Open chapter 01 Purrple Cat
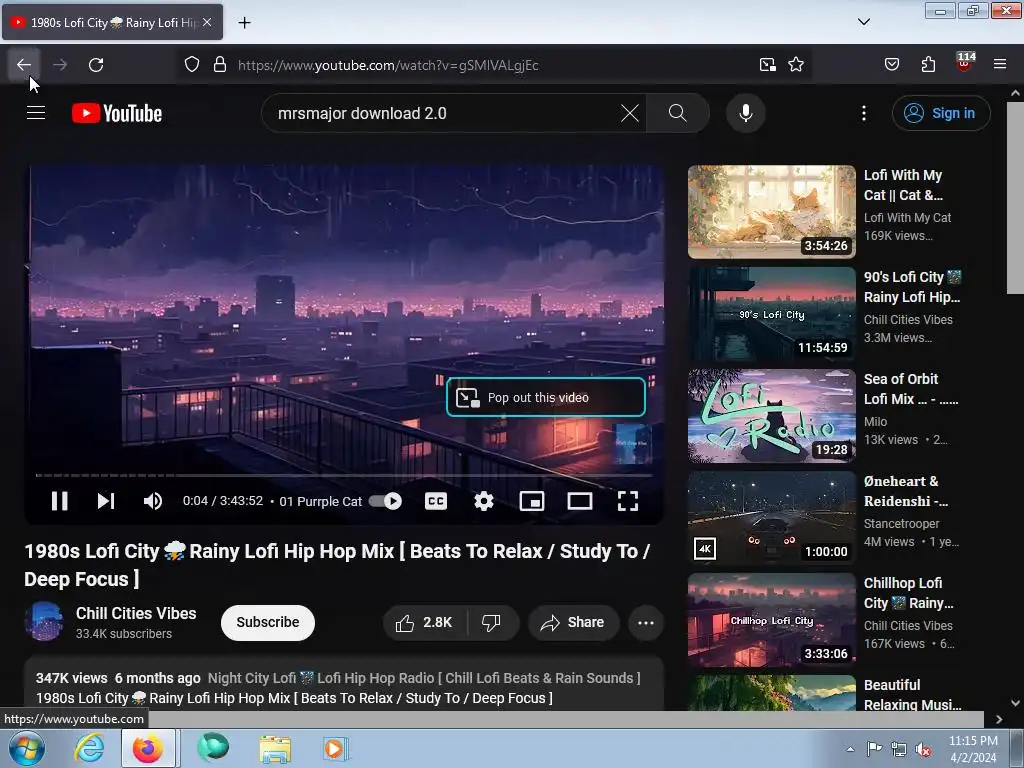 (320, 501)
